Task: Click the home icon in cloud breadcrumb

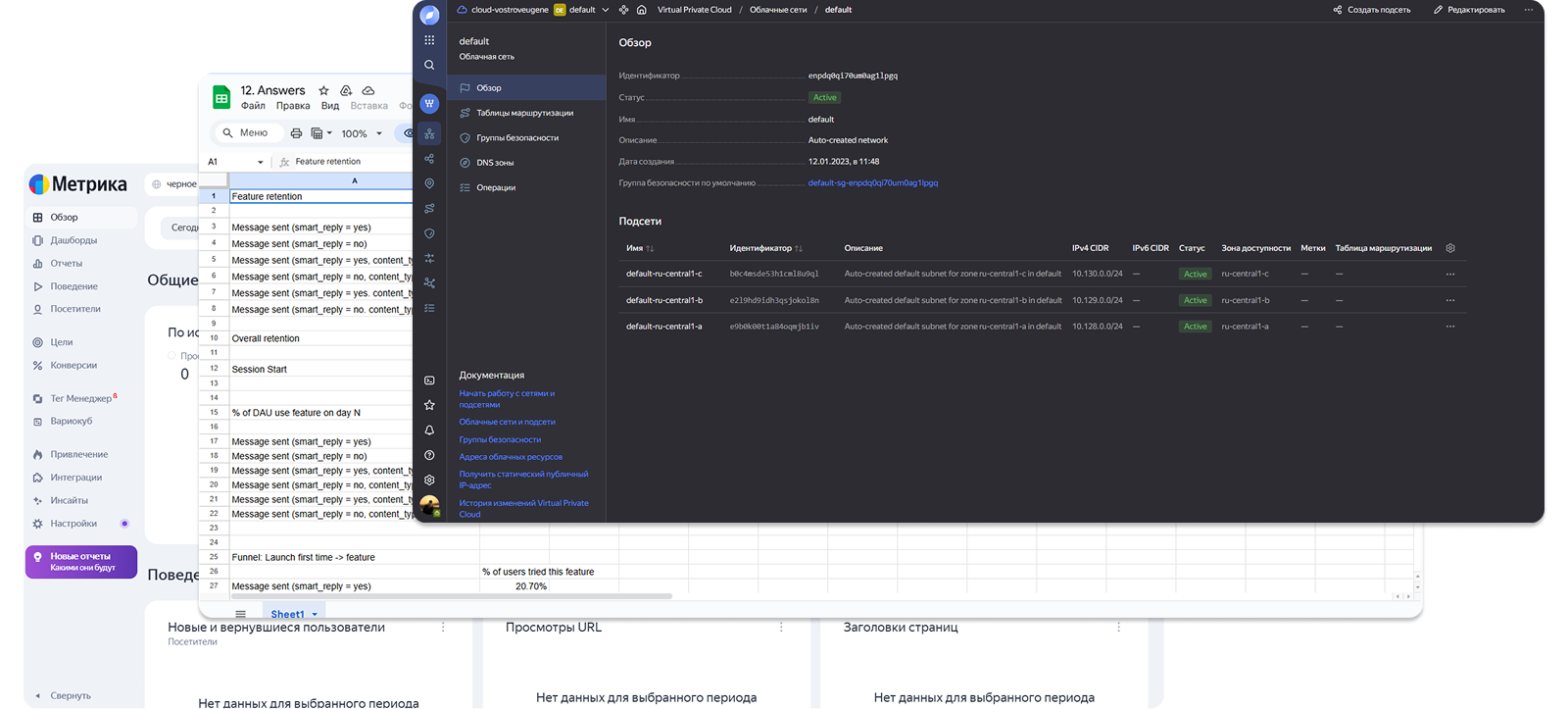Action: (642, 10)
